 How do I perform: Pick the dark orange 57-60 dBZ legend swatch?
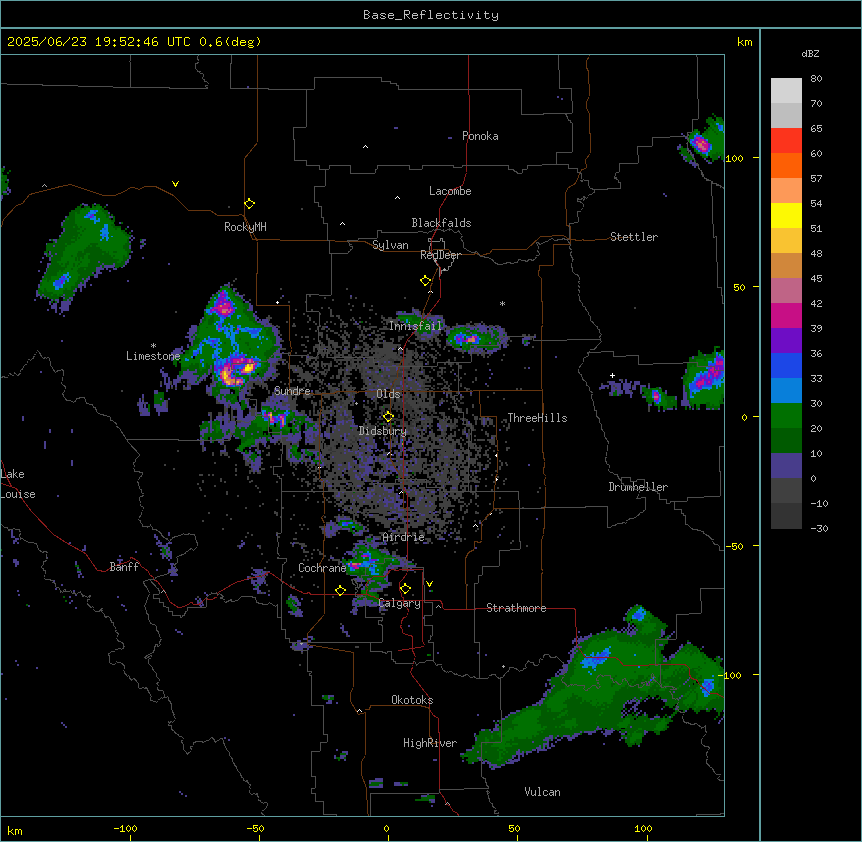point(786,165)
